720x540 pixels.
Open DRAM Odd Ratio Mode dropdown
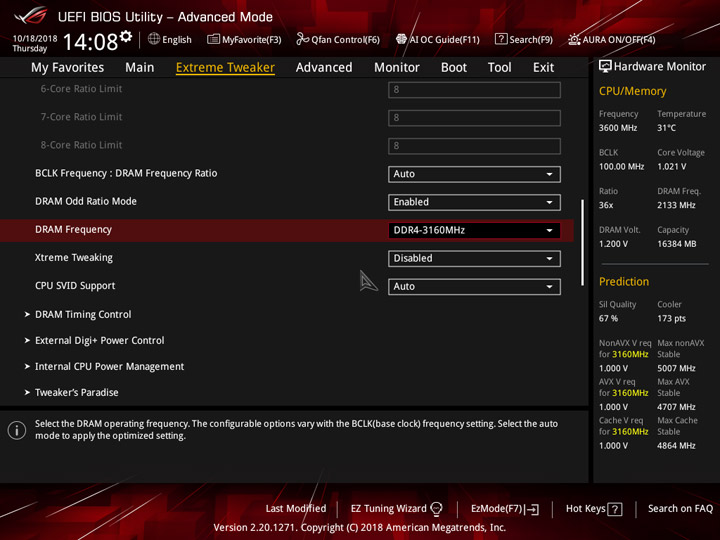pos(474,202)
